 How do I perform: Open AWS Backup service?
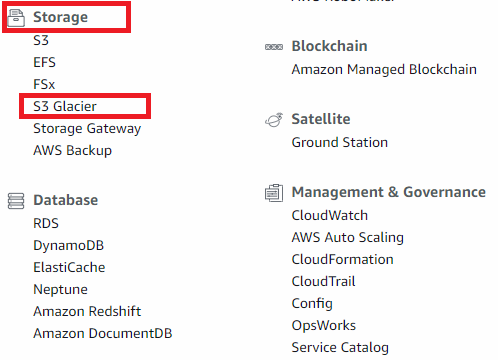point(72,151)
